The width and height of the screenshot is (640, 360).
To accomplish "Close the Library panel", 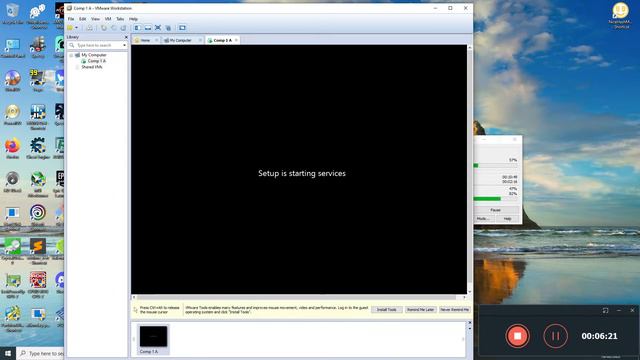I will tap(126, 37).
